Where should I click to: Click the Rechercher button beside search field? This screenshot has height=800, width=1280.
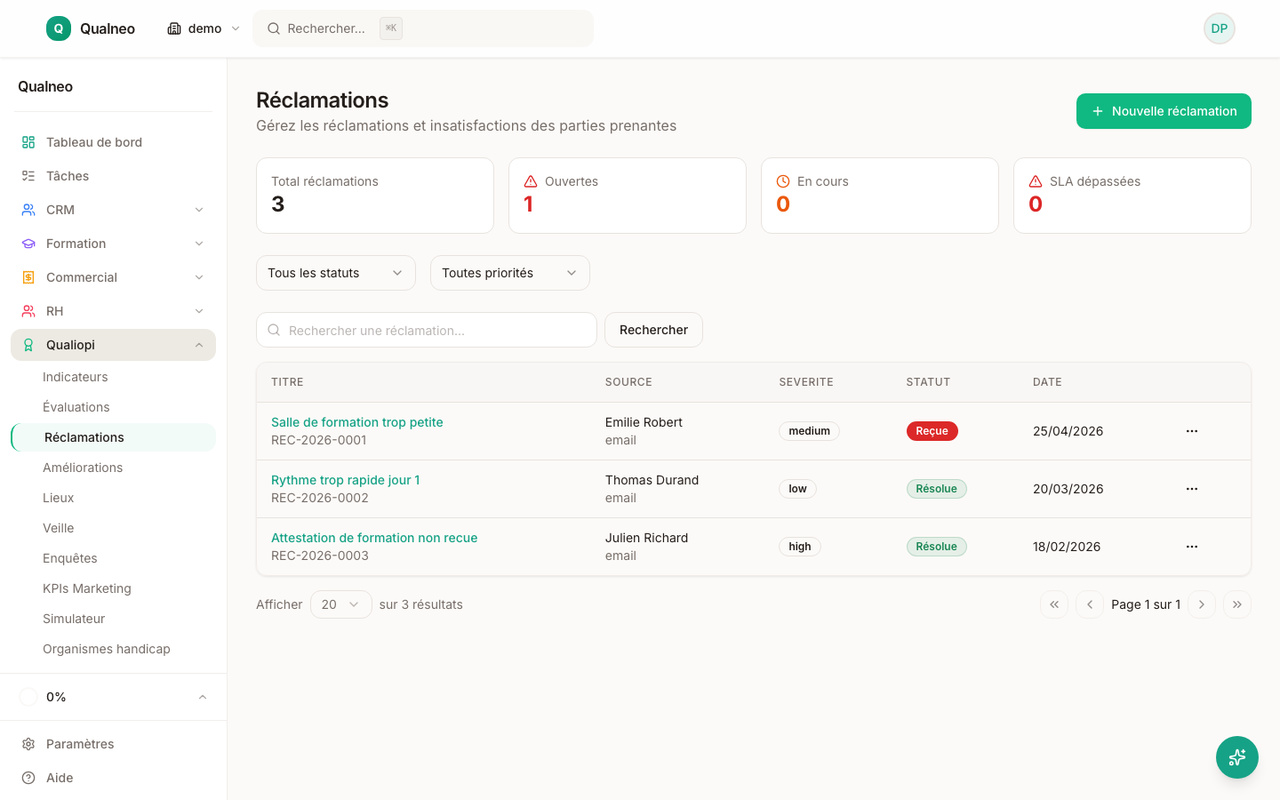(654, 330)
